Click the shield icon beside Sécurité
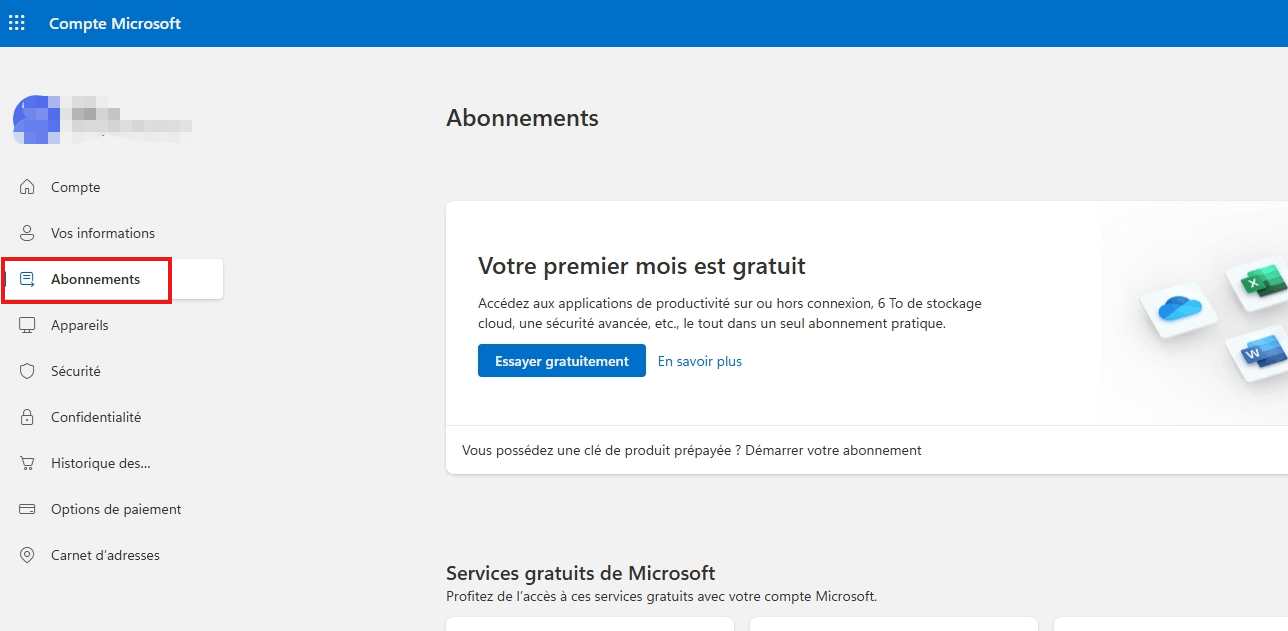 28,371
